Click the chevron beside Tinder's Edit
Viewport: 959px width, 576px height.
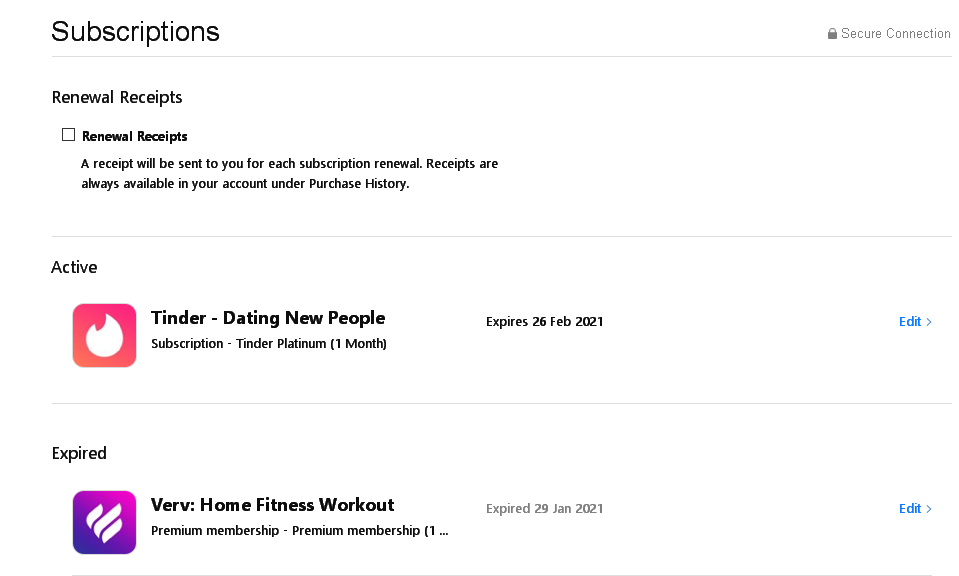point(929,322)
